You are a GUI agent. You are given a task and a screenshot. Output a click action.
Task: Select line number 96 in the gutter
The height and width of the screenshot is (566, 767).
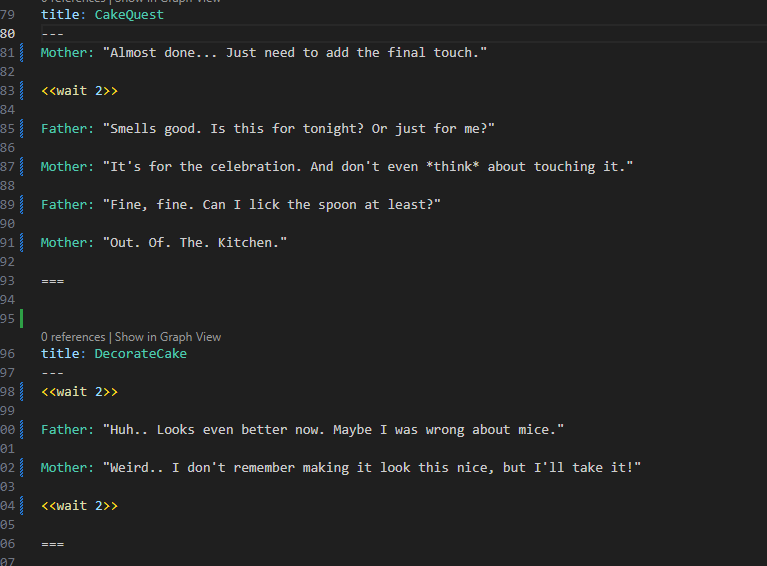pyautogui.click(x=8, y=354)
